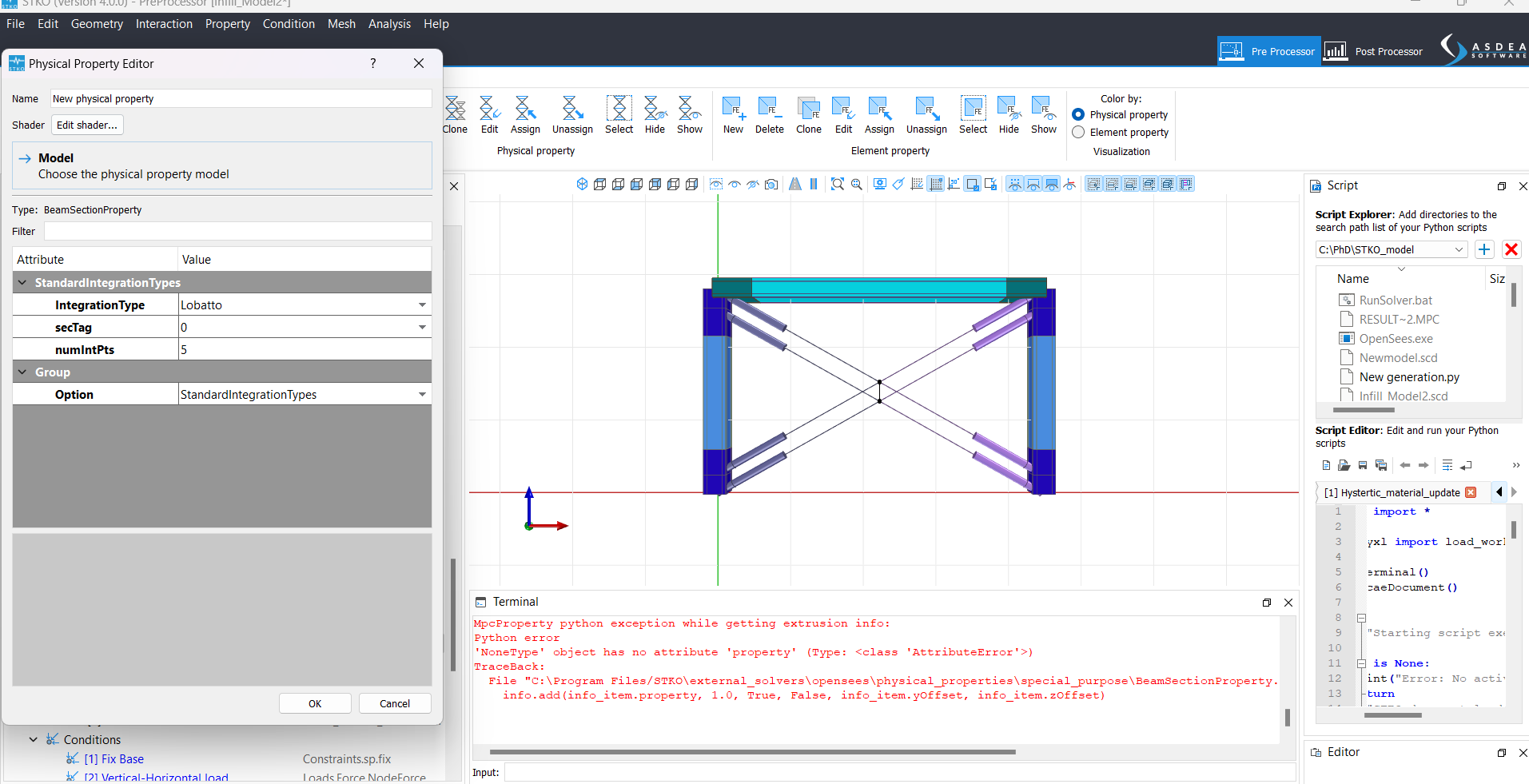Click open script folder icon in Script Editor
The image size is (1529, 784).
1344,465
